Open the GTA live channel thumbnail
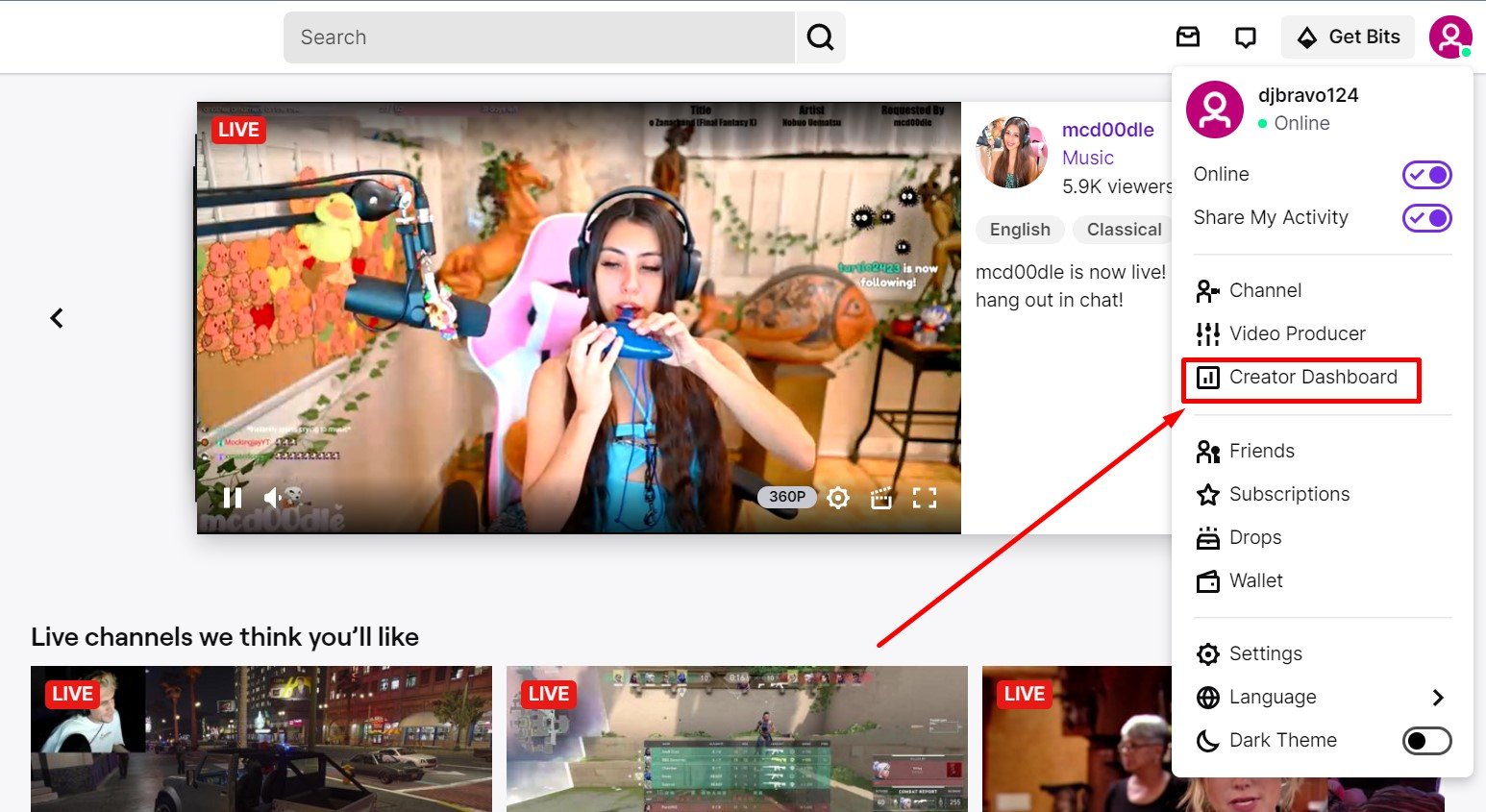 [x=261, y=739]
